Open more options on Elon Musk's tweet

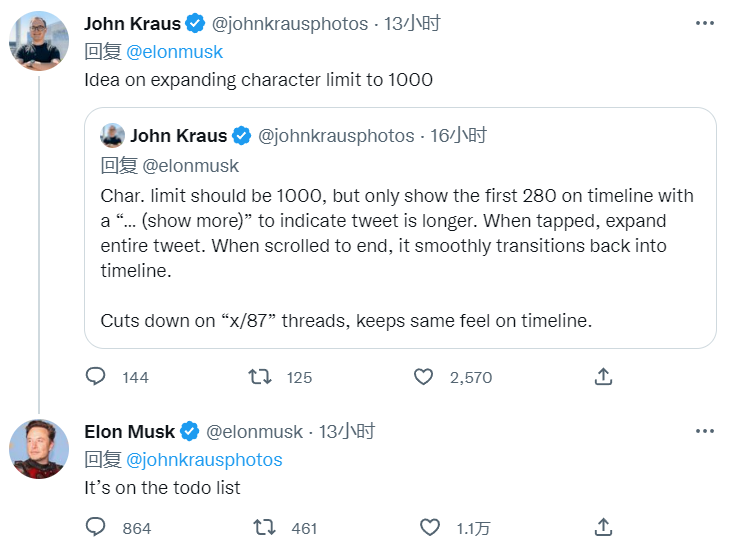point(704,431)
